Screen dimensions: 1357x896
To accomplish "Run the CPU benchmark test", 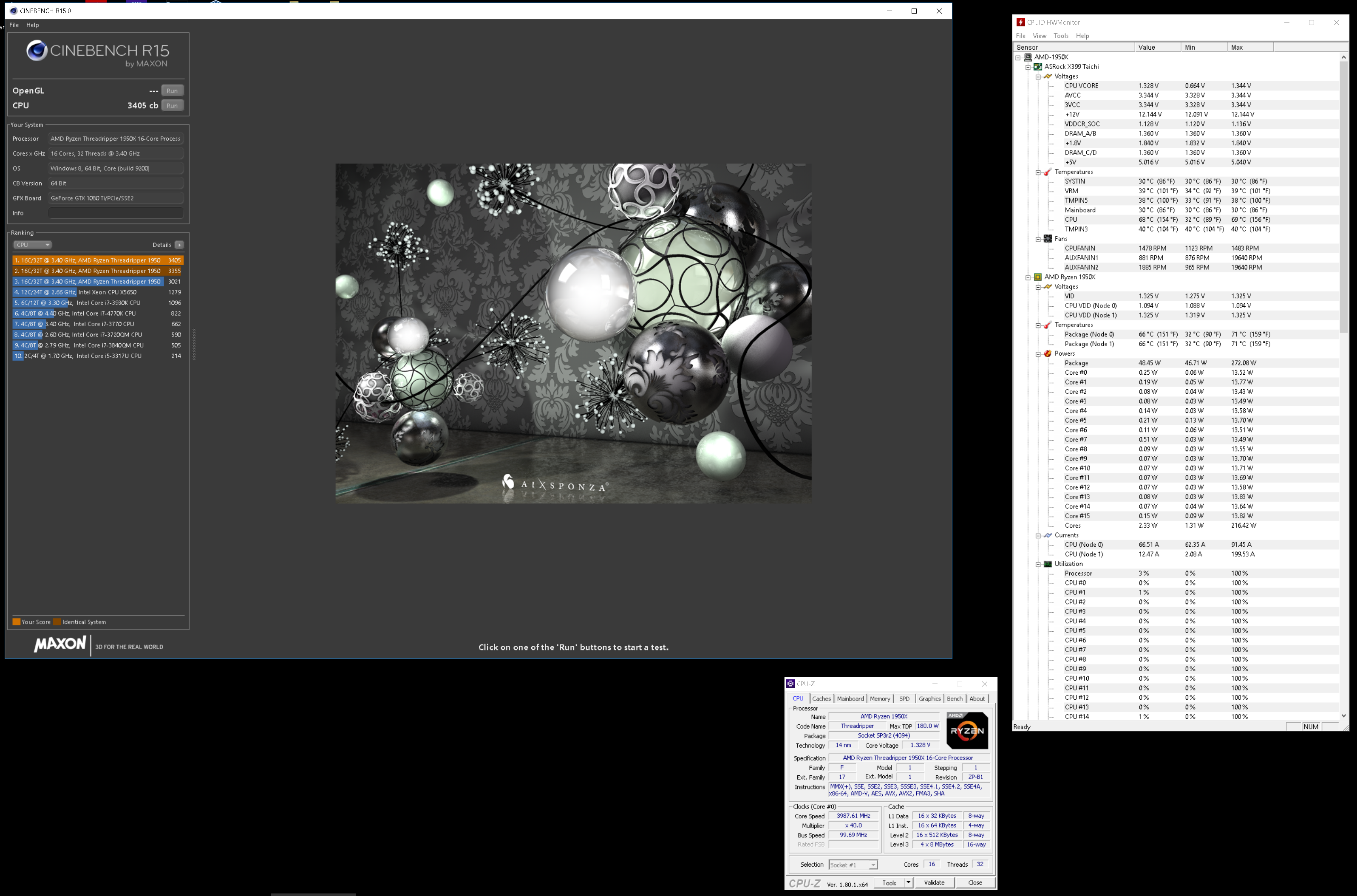I will click(x=172, y=106).
